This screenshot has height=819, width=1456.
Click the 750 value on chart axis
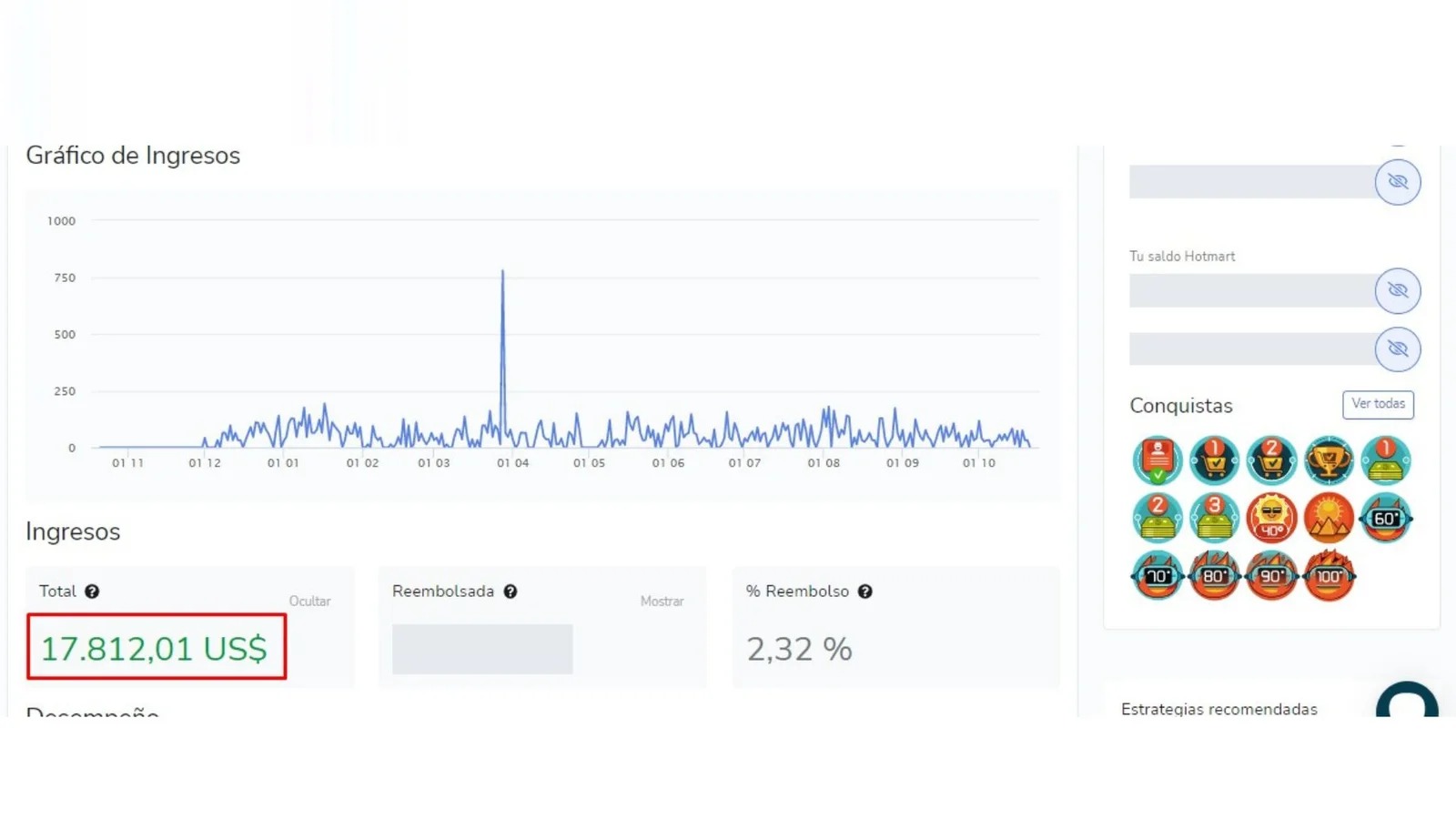65,278
